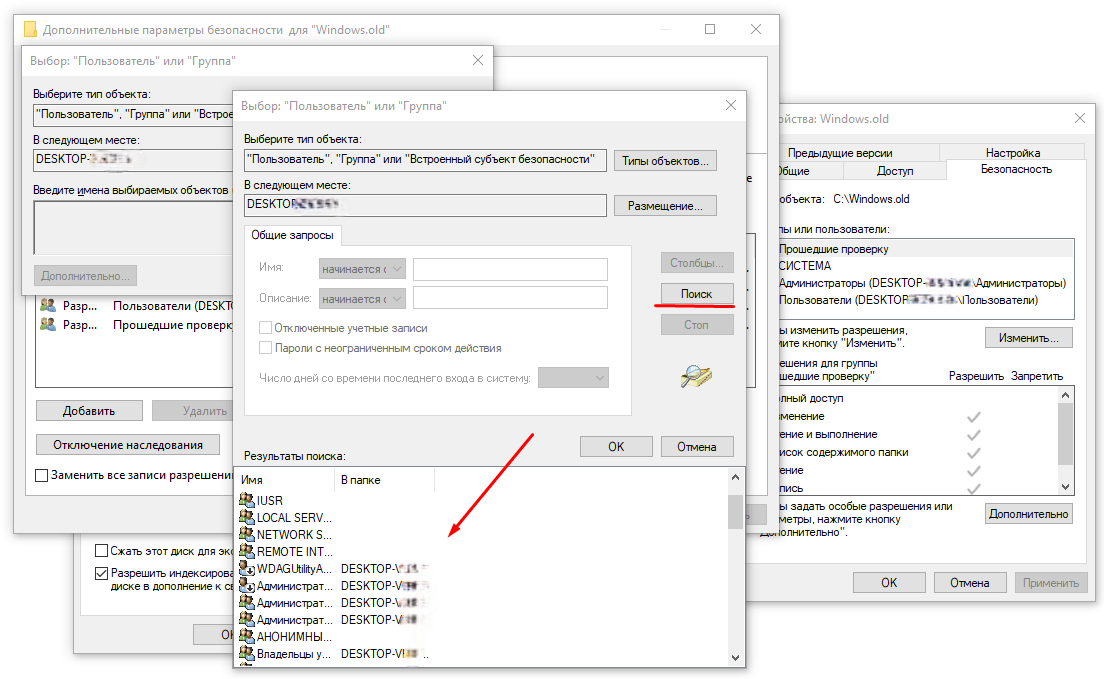The height and width of the screenshot is (679, 1104).
Task: Click the yellow folder icon in title bar
Action: [x=30, y=30]
